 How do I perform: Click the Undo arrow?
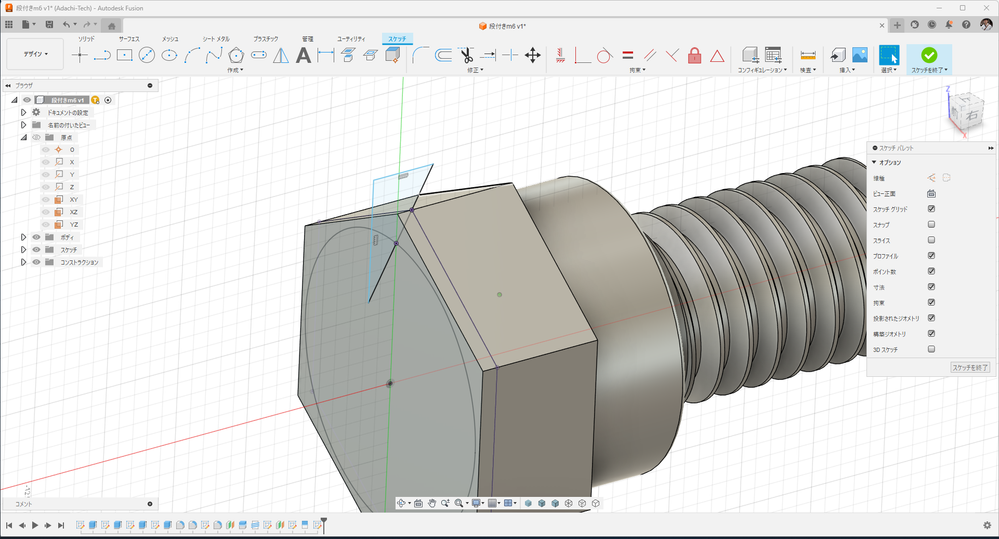click(x=66, y=25)
